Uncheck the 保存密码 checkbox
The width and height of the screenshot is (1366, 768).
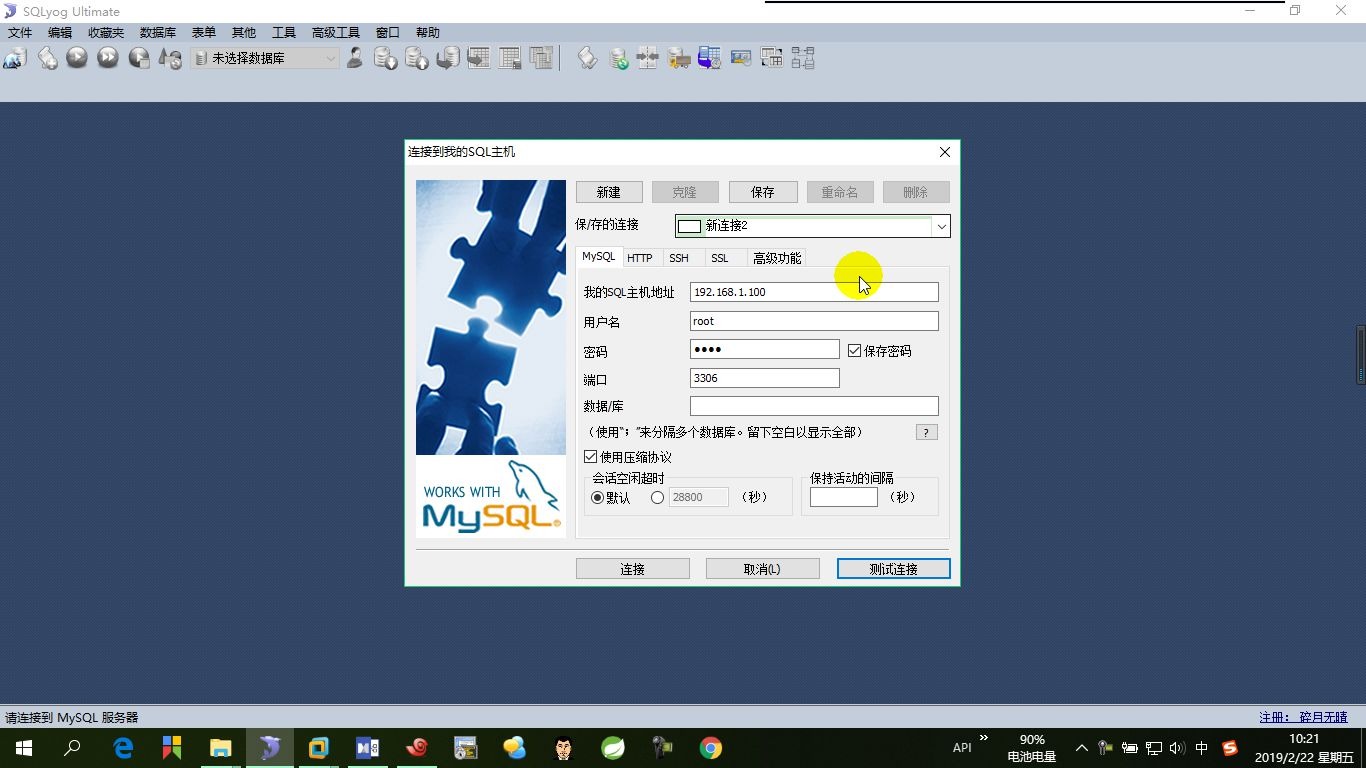pyautogui.click(x=854, y=350)
